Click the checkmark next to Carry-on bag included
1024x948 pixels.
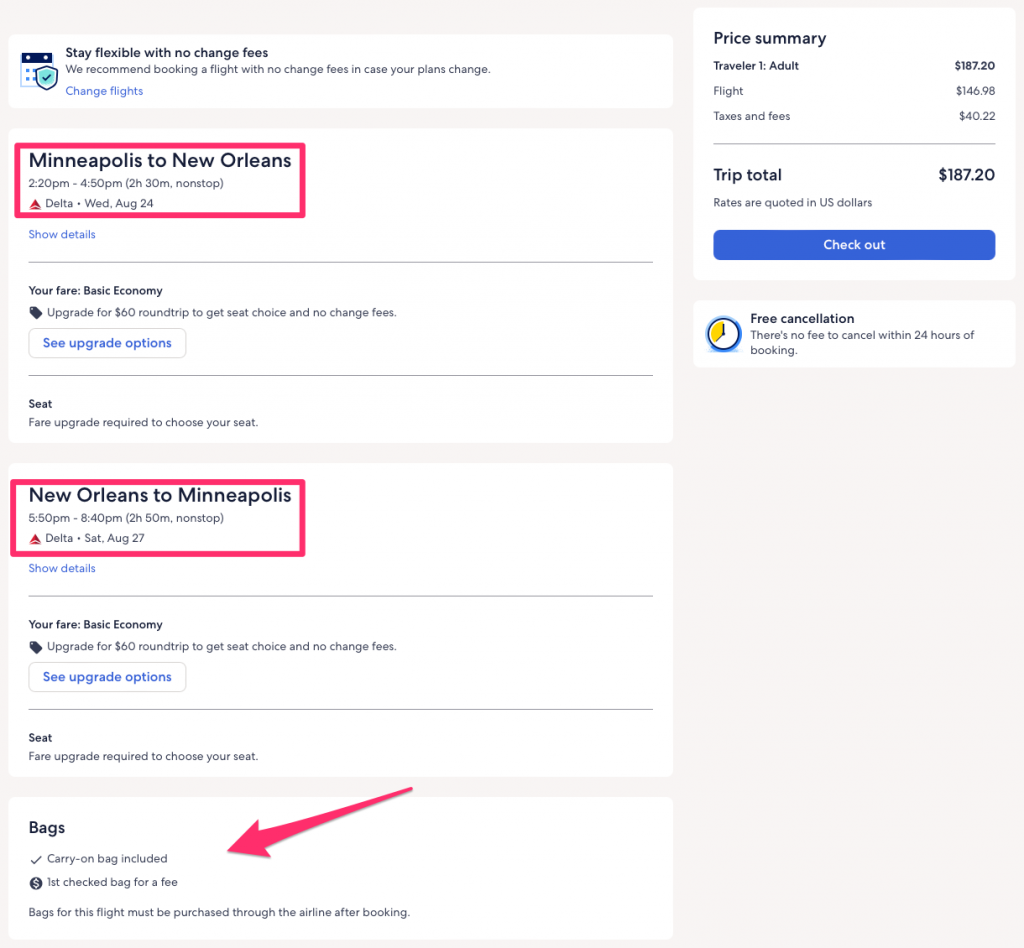(36, 859)
